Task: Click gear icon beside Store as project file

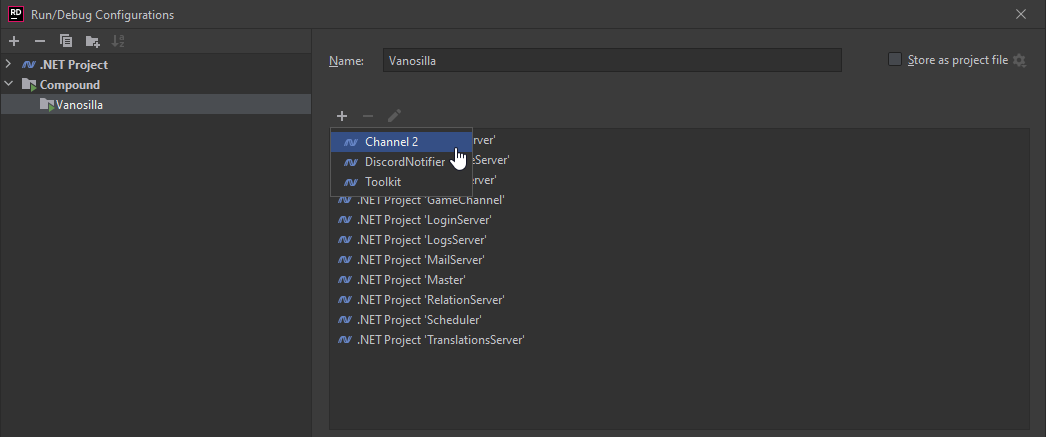Action: pos(1020,60)
